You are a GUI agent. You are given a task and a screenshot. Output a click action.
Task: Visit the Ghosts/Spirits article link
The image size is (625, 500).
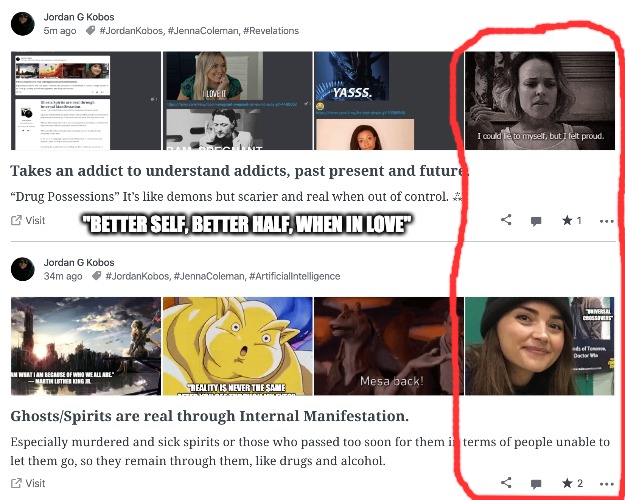28,483
